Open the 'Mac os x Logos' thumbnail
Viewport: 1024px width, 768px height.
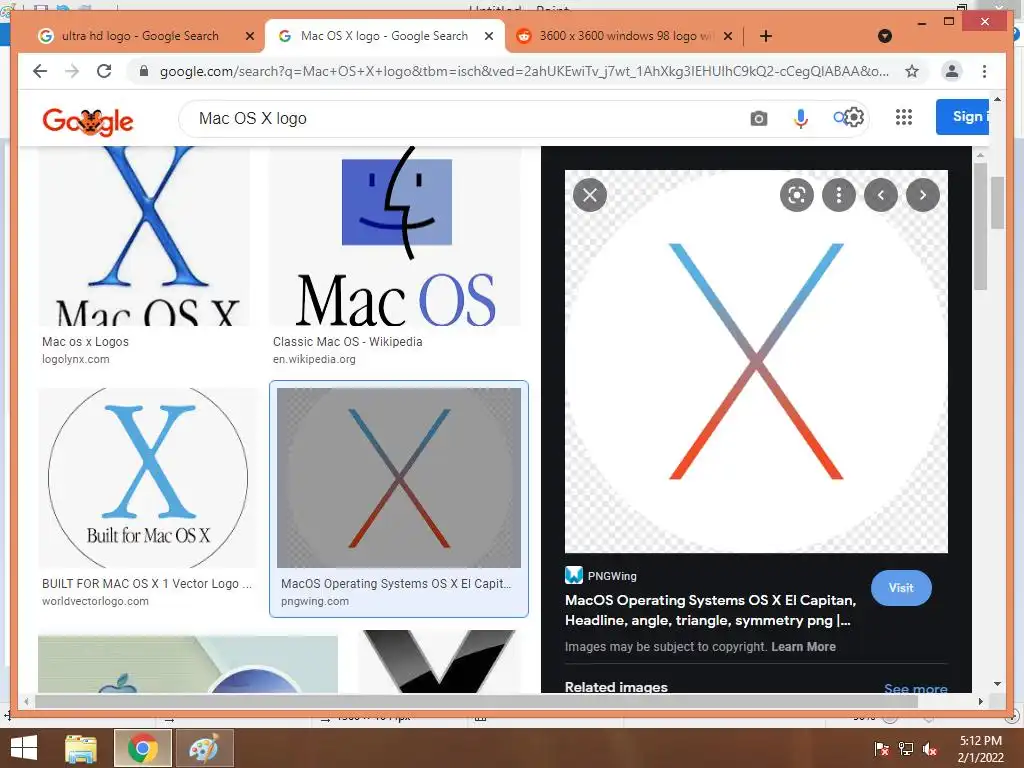tap(144, 236)
